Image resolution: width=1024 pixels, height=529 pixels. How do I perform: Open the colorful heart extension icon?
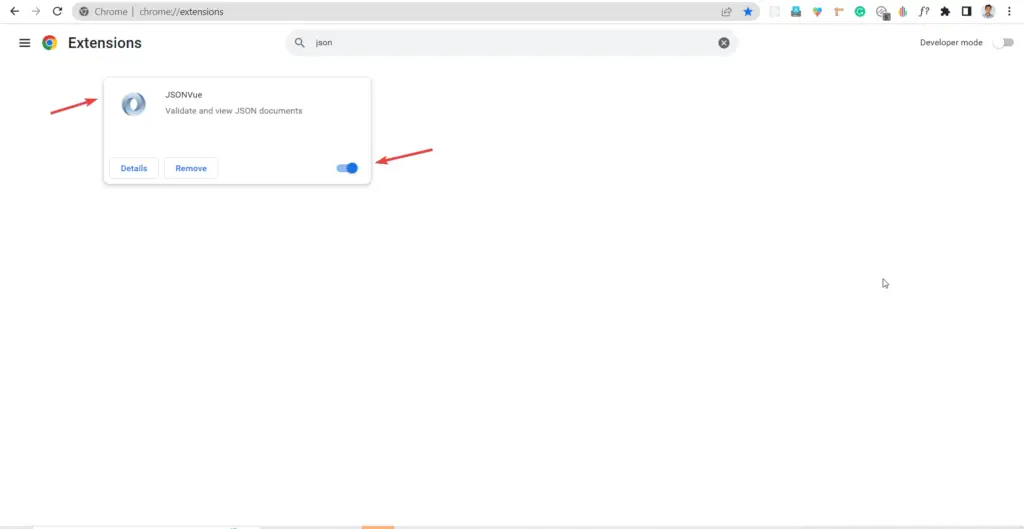coord(817,11)
